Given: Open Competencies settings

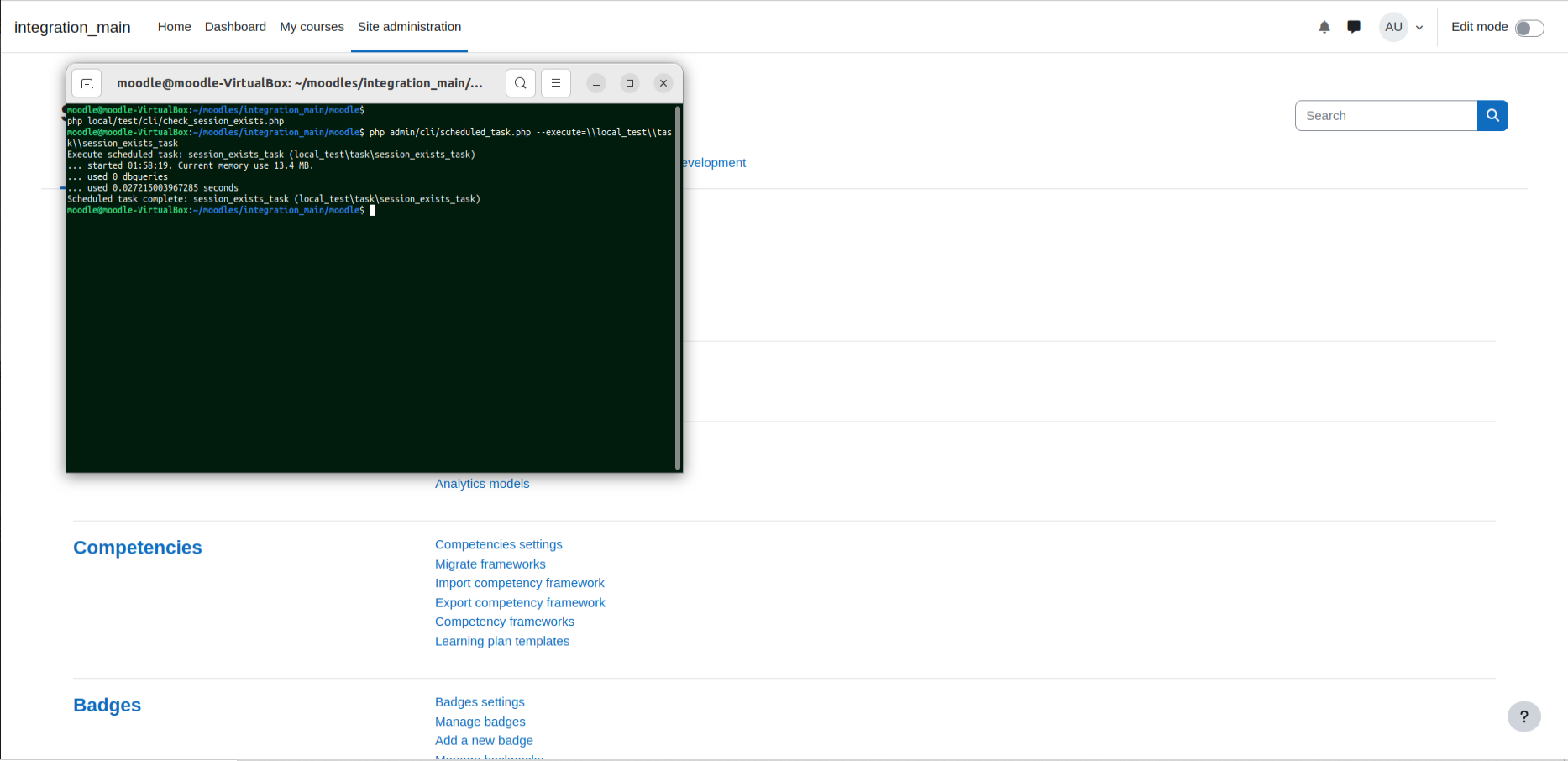Looking at the screenshot, I should (499, 544).
